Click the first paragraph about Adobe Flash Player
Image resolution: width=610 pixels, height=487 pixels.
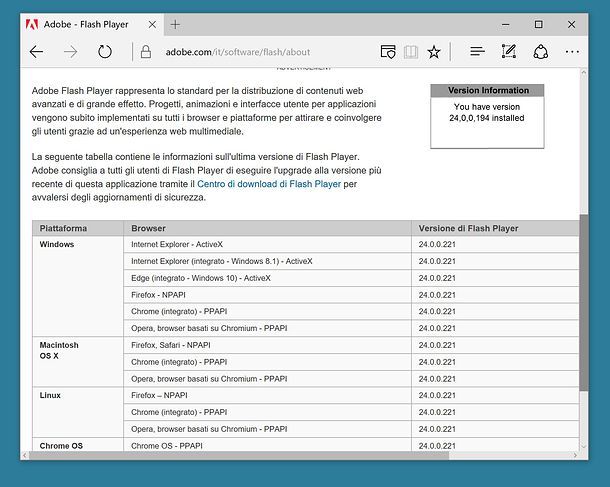click(x=207, y=111)
